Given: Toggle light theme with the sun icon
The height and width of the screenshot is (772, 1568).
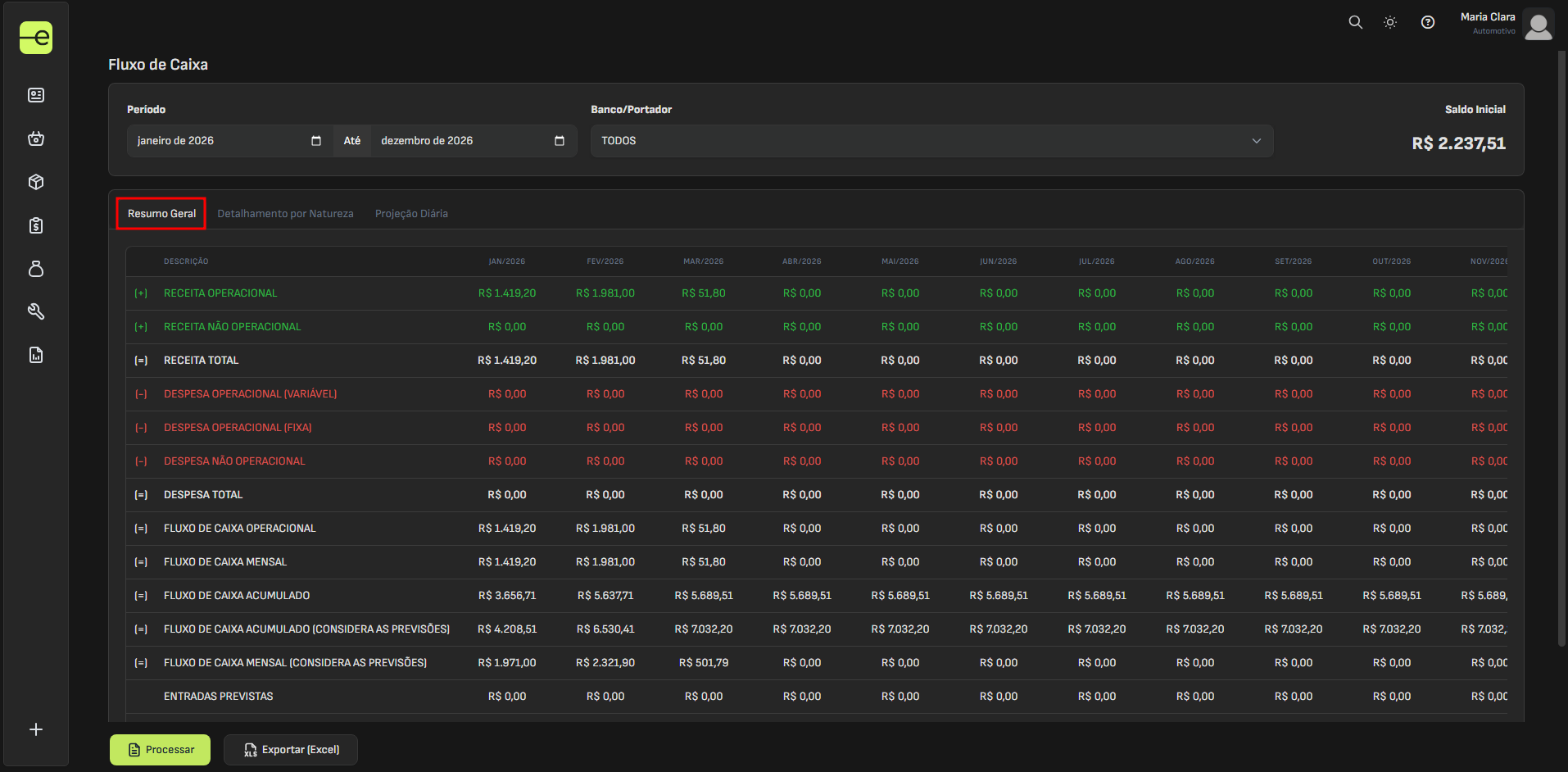Looking at the screenshot, I should (x=1390, y=22).
